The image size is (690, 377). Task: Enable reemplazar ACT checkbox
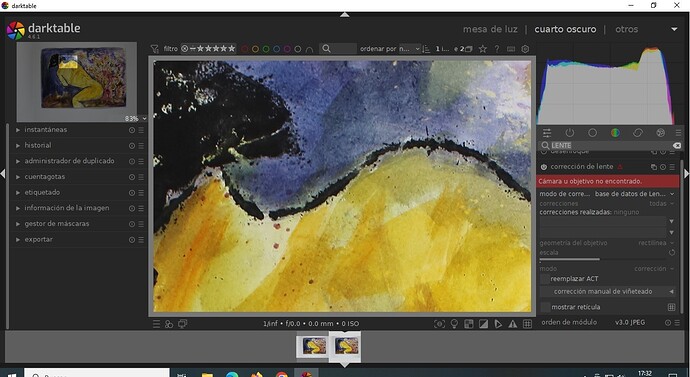tap(545, 279)
